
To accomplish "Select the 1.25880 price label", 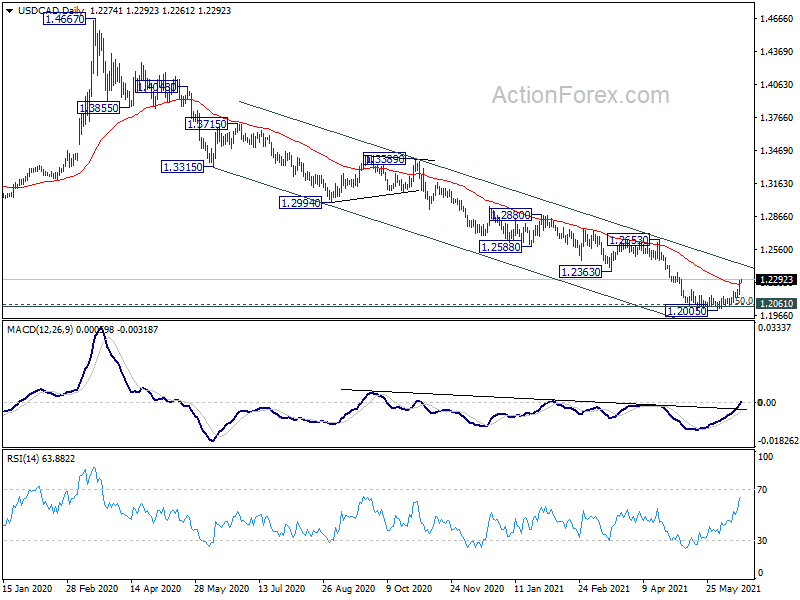I will click(501, 247).
